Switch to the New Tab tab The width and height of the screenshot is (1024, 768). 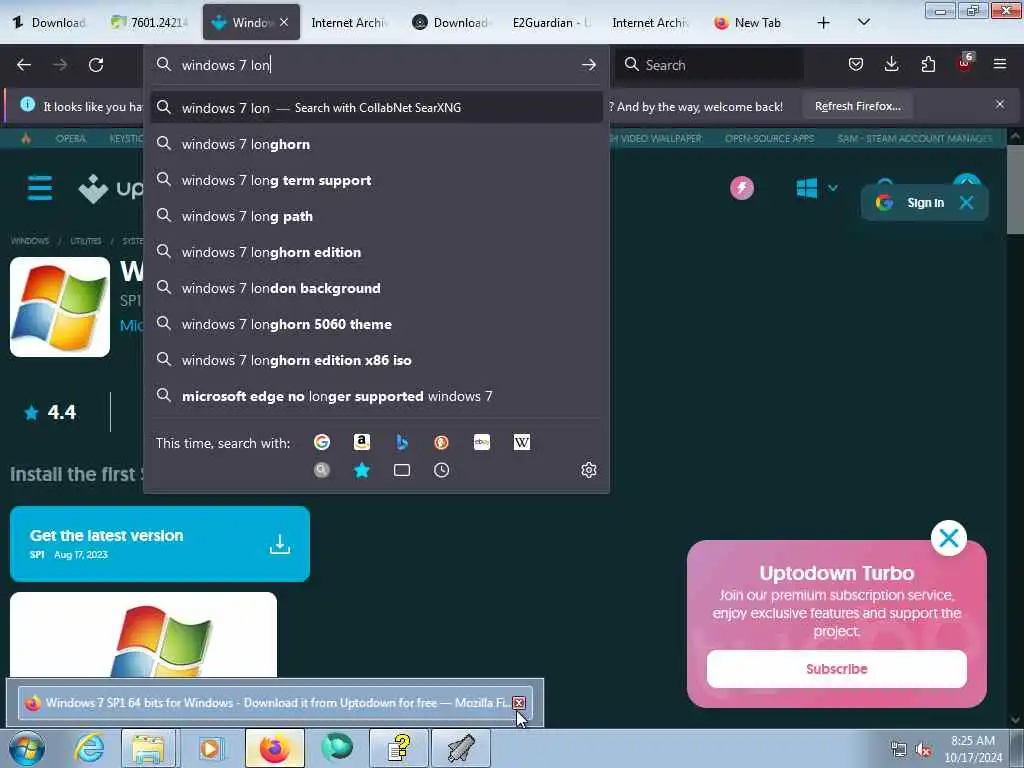[x=749, y=22]
